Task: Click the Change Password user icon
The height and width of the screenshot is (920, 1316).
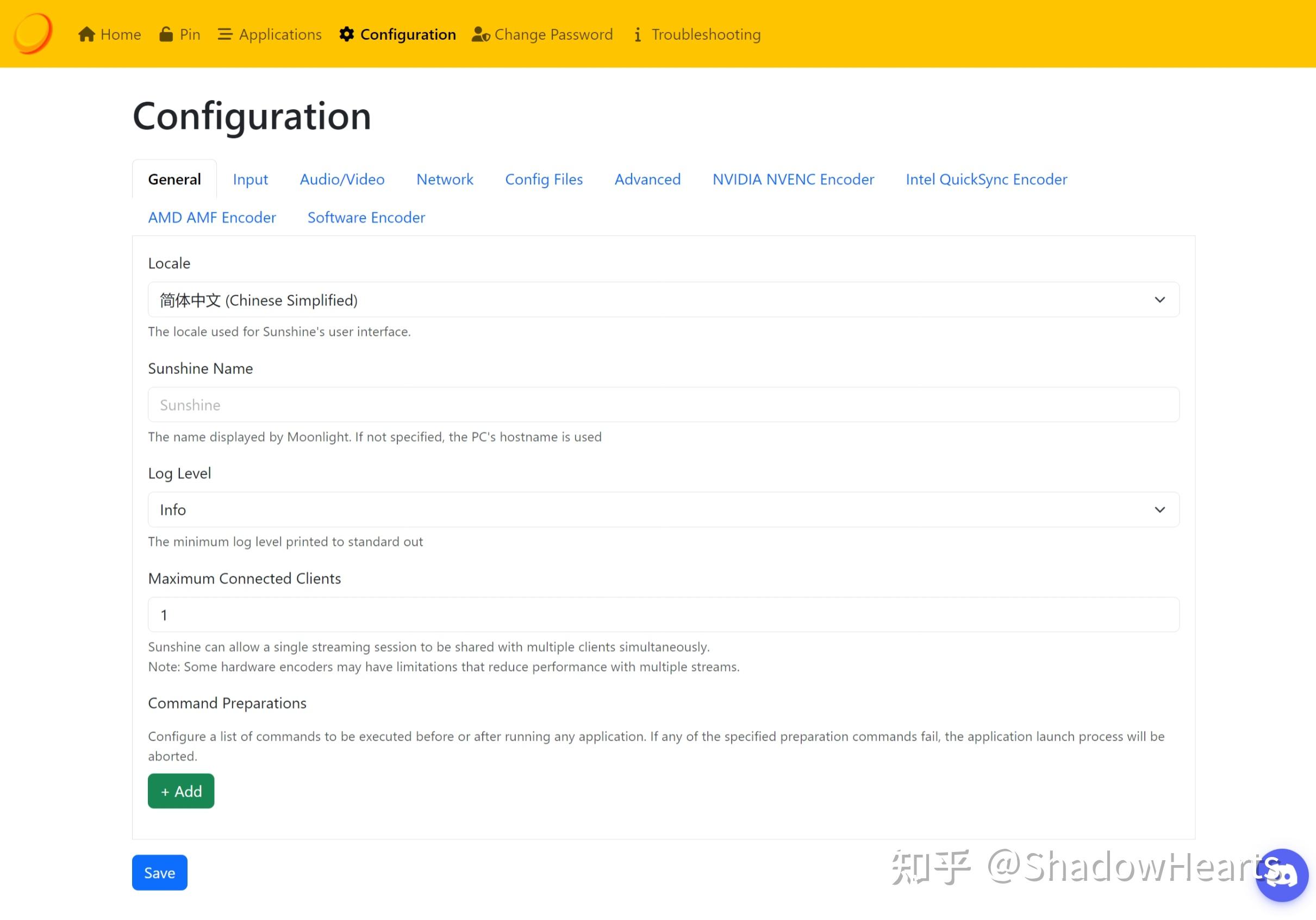Action: (x=481, y=34)
